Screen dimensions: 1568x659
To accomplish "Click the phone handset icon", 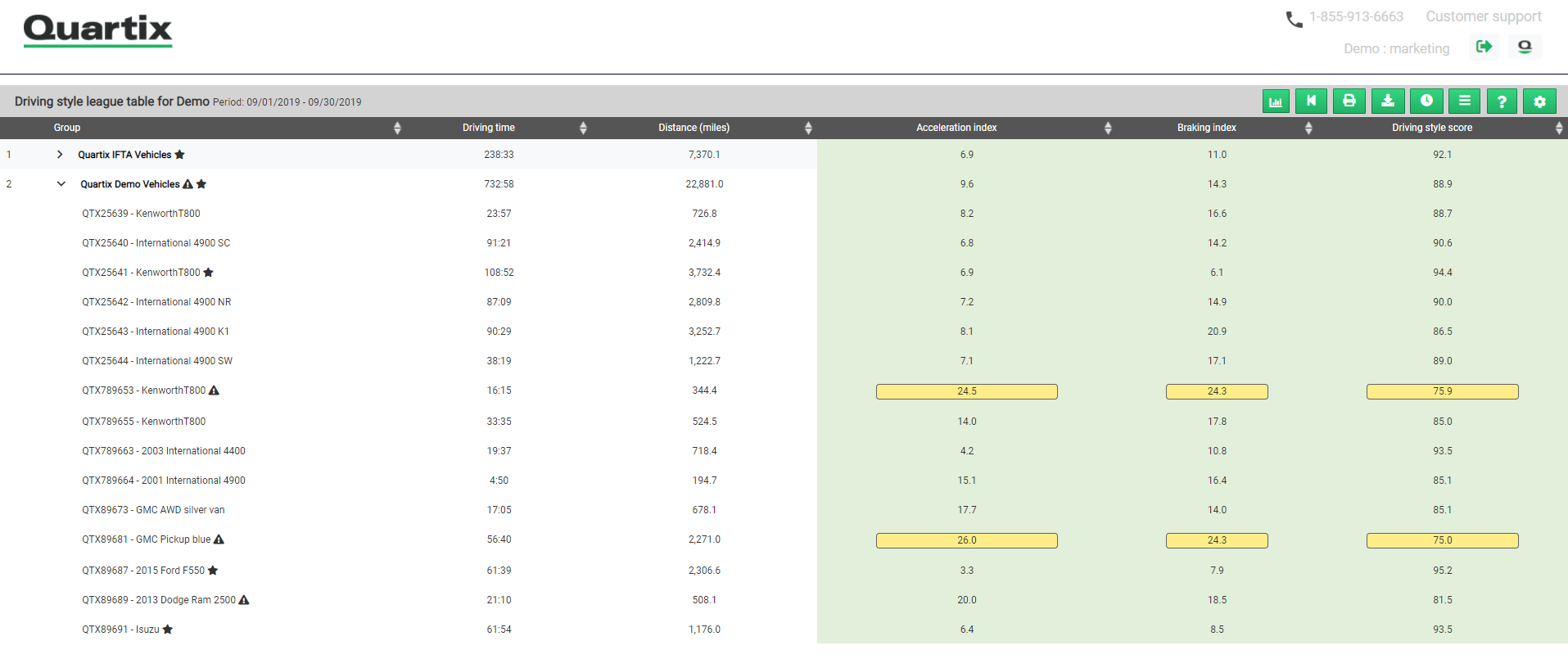I will (x=1294, y=20).
